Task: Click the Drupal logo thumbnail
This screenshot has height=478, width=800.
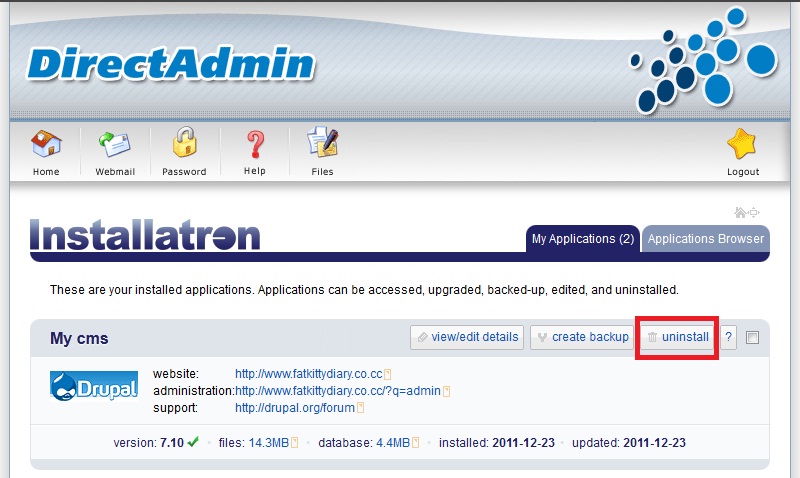Action: click(x=94, y=386)
